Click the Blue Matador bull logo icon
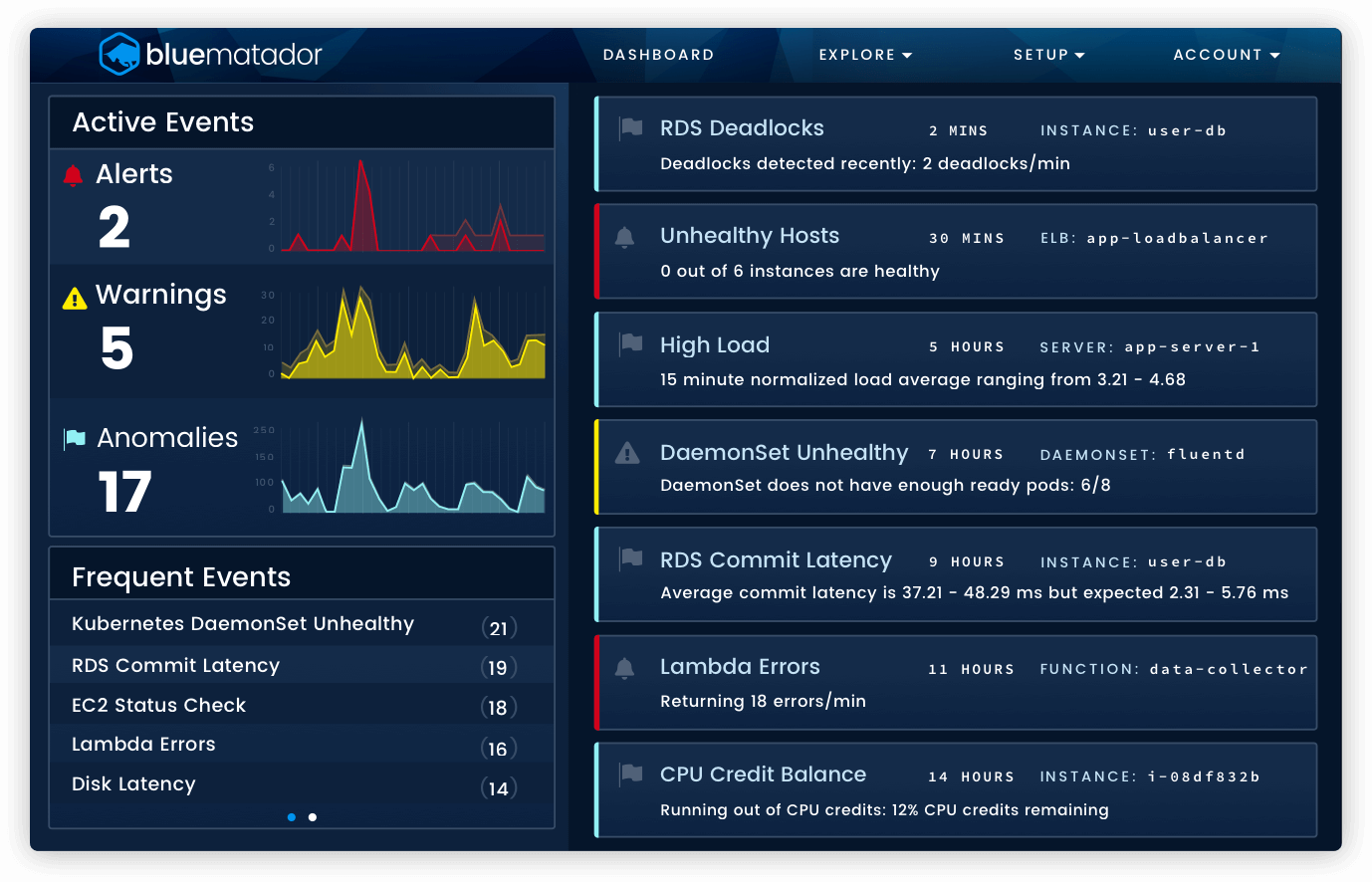The width and height of the screenshot is (1372, 882). click(x=119, y=54)
